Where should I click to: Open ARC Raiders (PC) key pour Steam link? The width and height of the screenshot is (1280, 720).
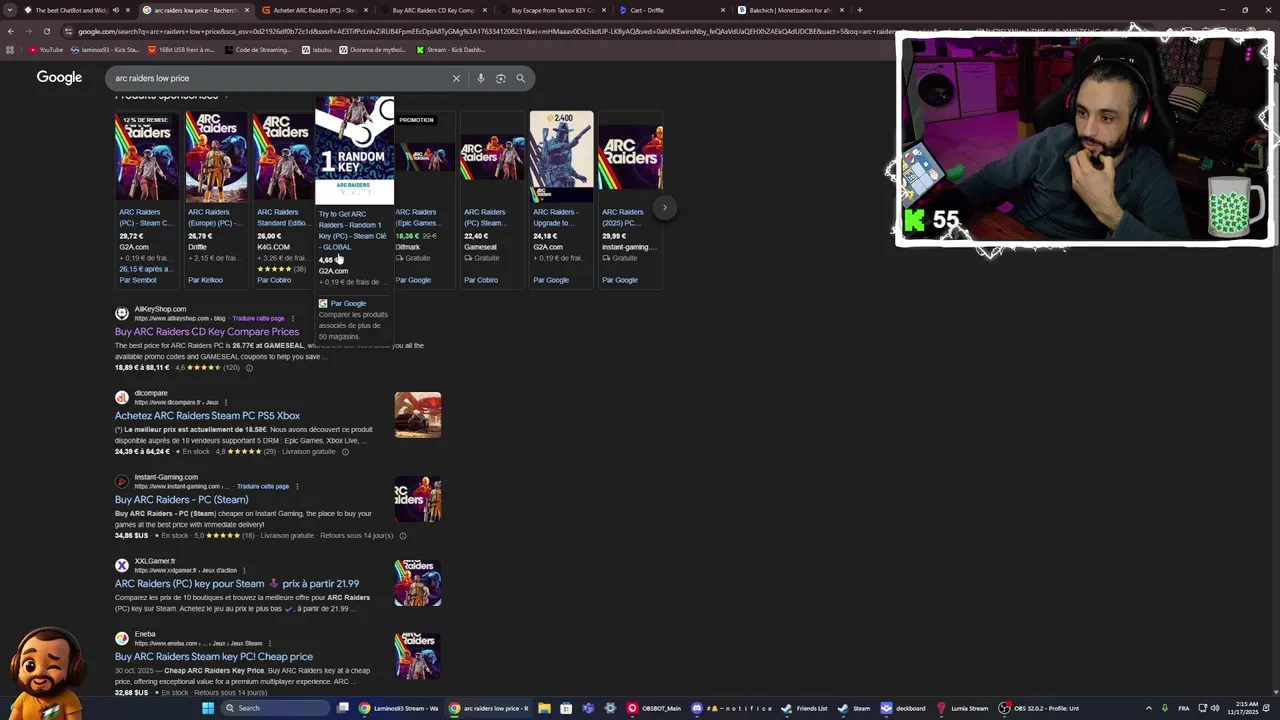237,584
